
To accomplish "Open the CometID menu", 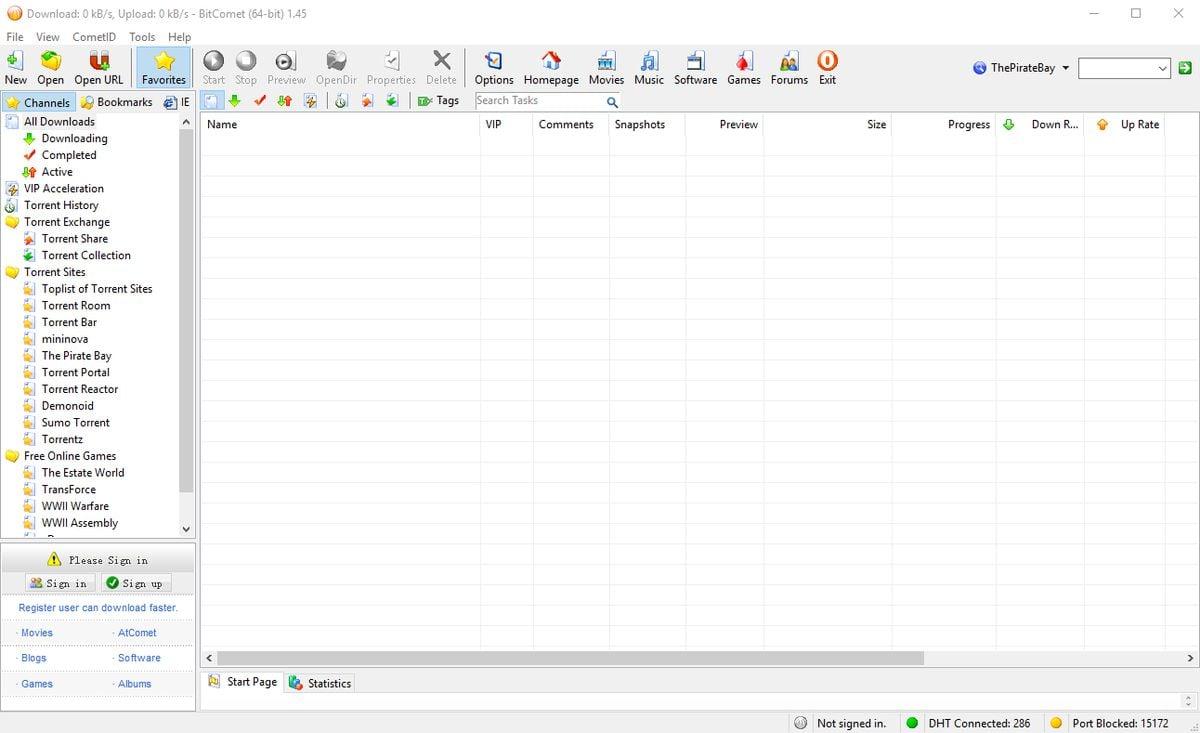I will pyautogui.click(x=94, y=37).
